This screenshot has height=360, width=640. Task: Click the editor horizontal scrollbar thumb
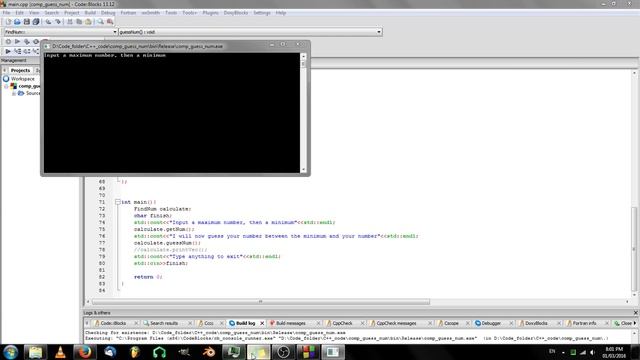pos(260,302)
